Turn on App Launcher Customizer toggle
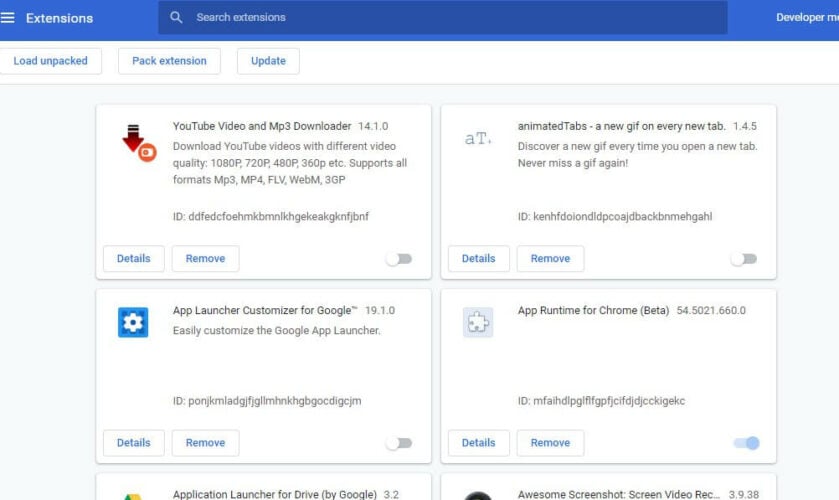Screen dimensions: 839x500 [399, 443]
